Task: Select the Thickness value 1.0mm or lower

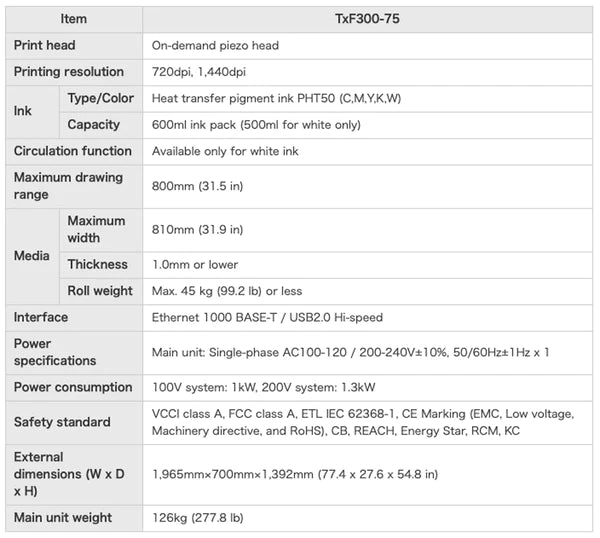Action: coord(195,265)
